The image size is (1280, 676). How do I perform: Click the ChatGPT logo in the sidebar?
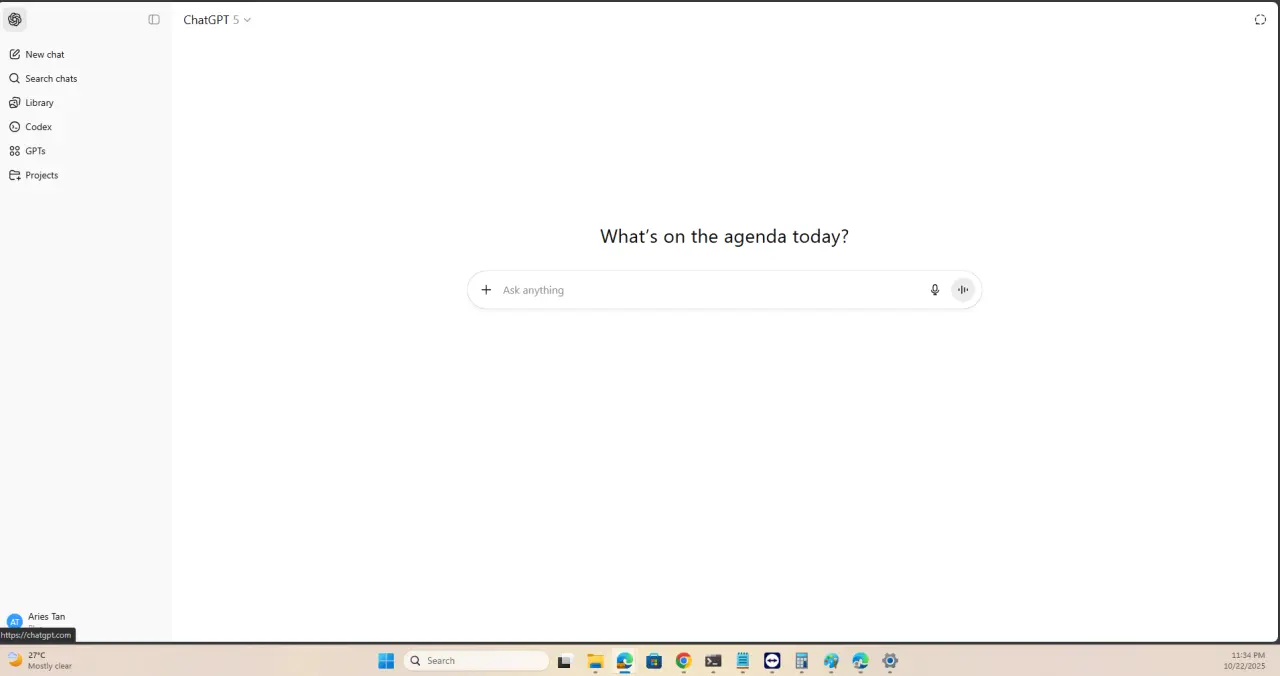tap(15, 20)
